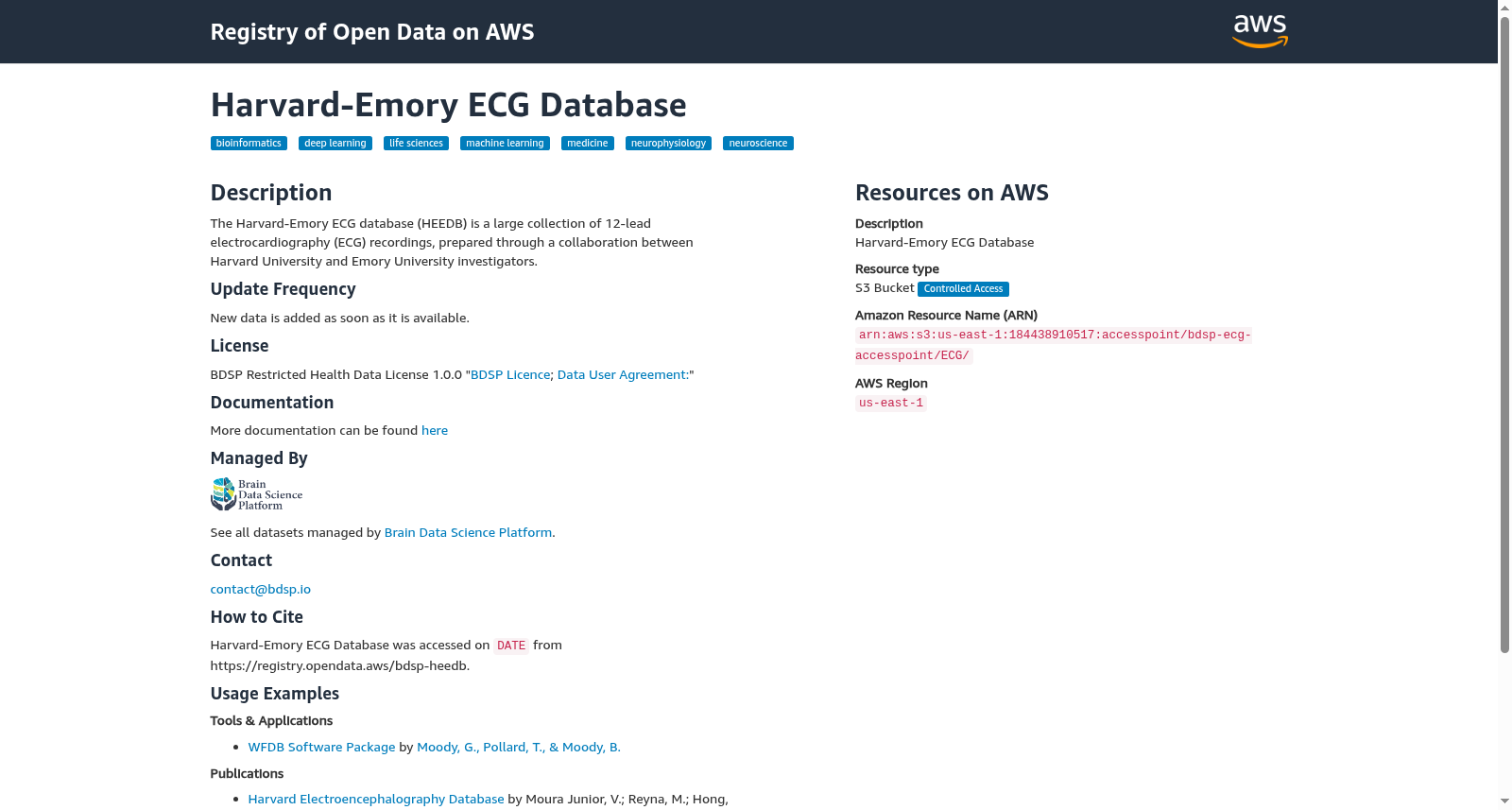Follow the documentation 'here' link
The width and height of the screenshot is (1512, 810).
coord(435,431)
